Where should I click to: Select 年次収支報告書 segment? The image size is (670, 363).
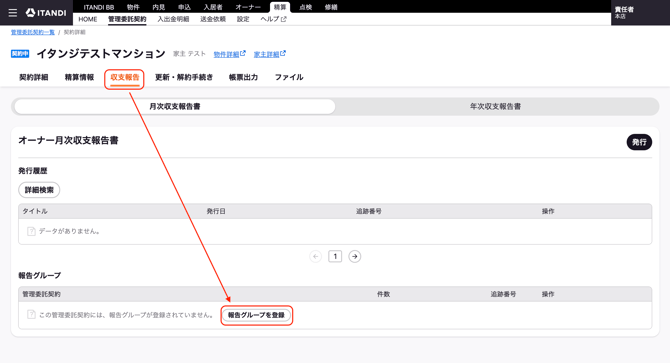click(x=495, y=106)
